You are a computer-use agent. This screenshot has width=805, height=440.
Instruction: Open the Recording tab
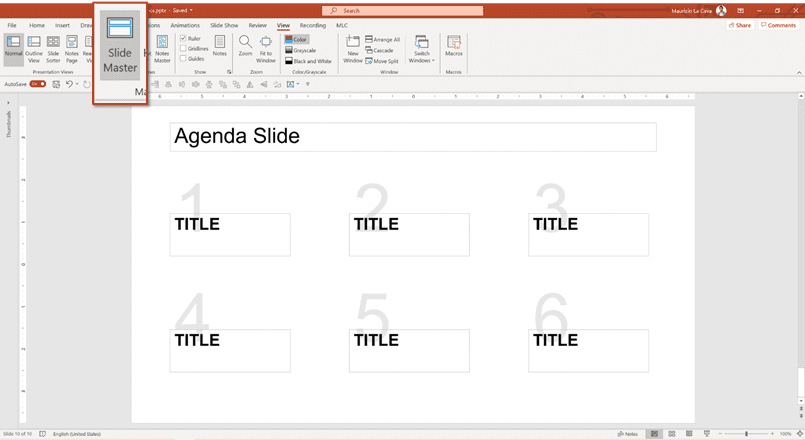tap(313, 25)
